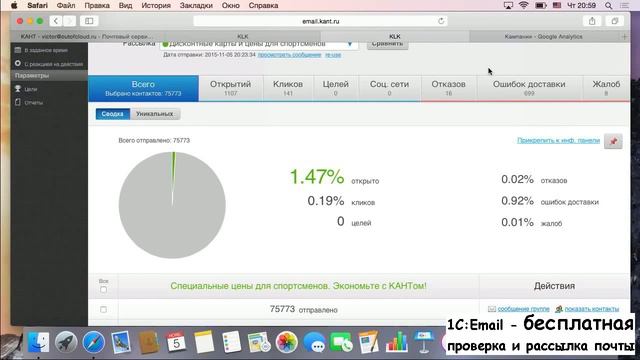Open the Mail stamp icon in Dock
This screenshot has width=640, height=360.
point(121,342)
